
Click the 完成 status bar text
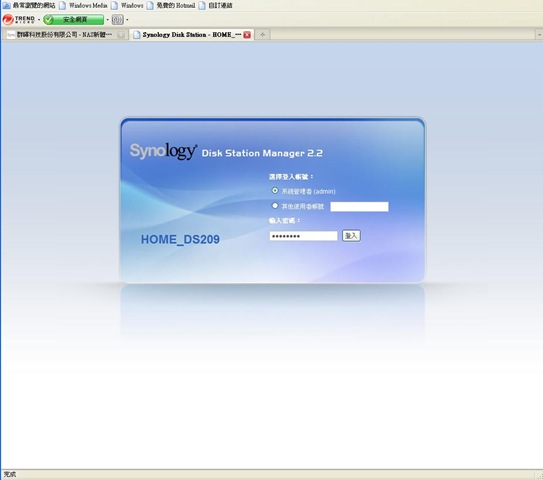click(x=10, y=474)
